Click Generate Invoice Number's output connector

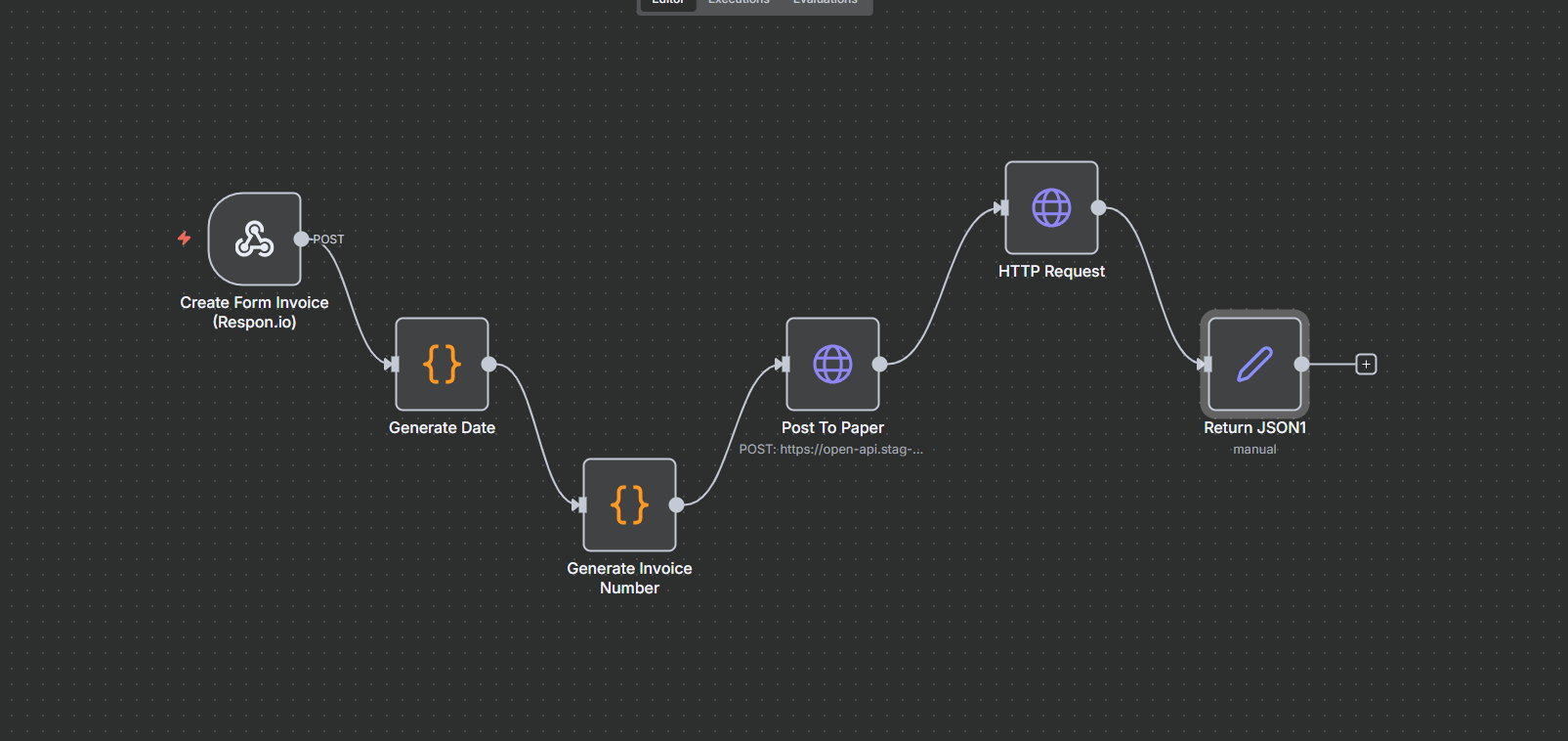[x=676, y=504]
